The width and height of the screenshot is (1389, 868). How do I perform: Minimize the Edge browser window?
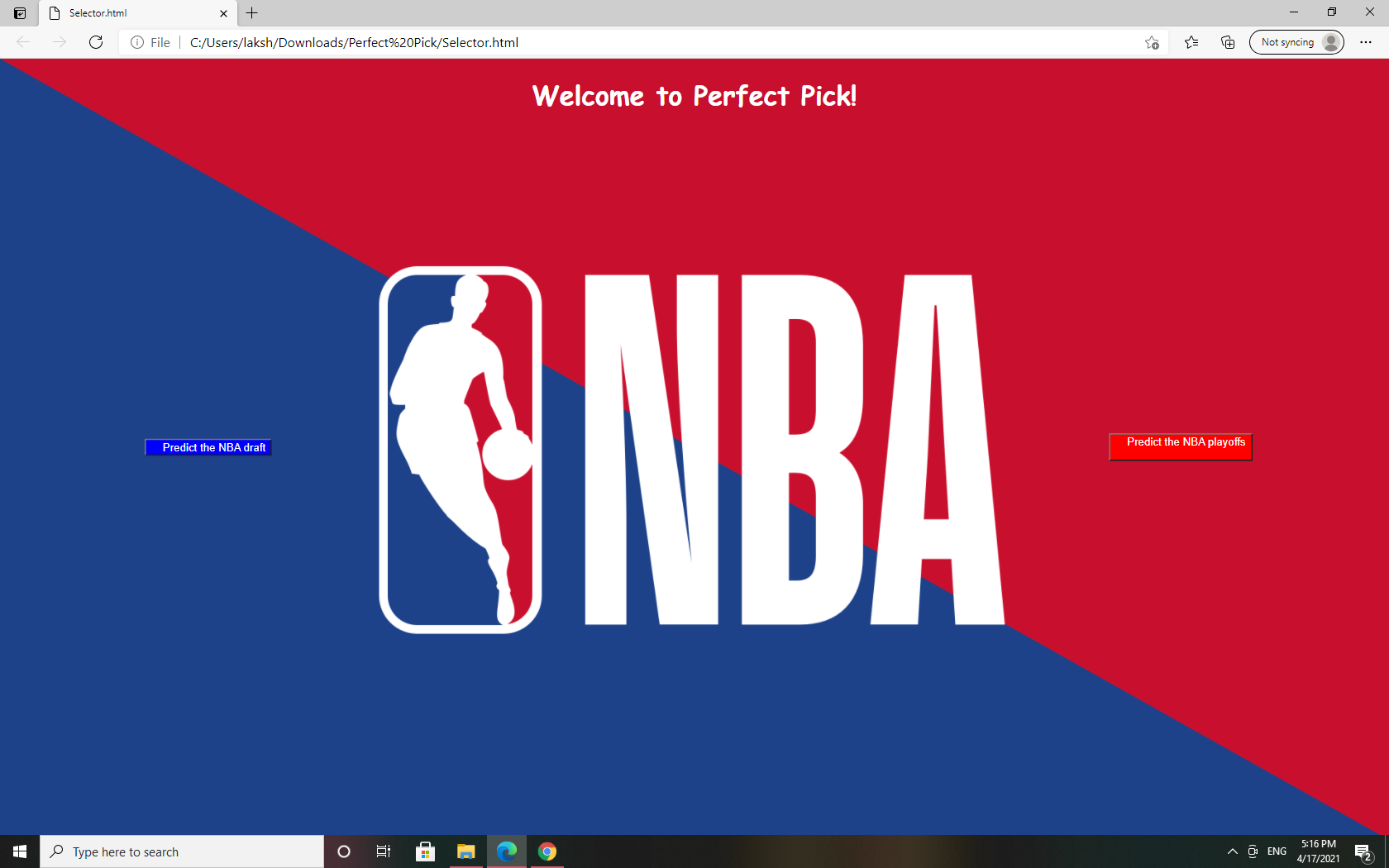(x=1294, y=12)
